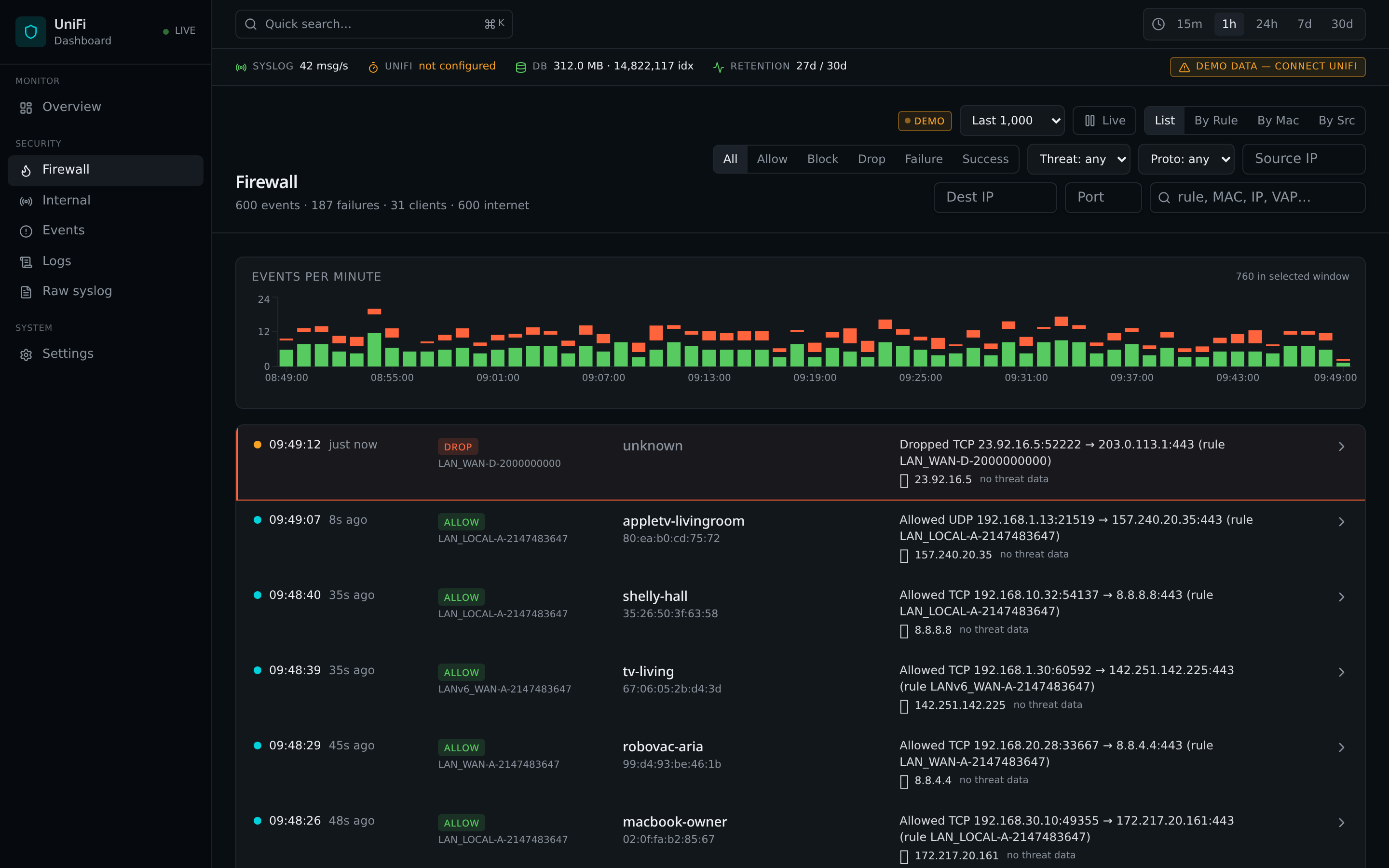Viewport: 1389px width, 868px height.
Task: Expand the appletv-livingroom event row chevron
Action: [1341, 522]
